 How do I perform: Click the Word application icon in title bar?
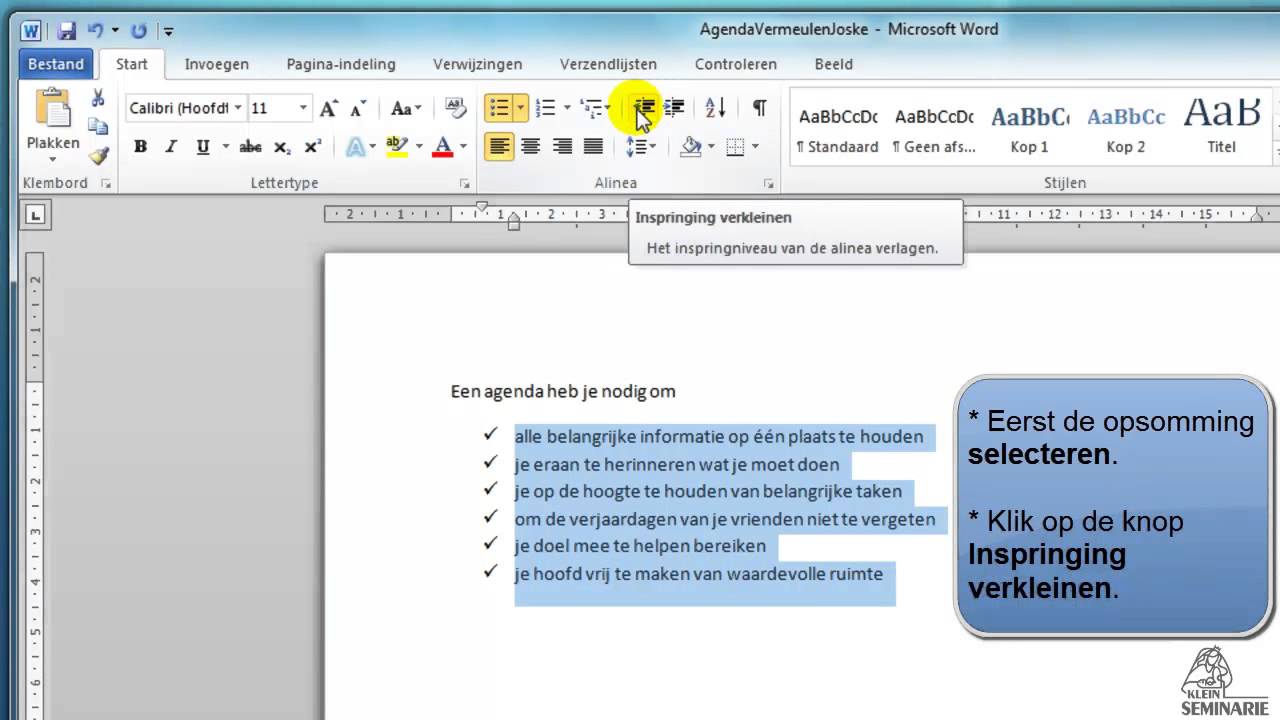tap(30, 31)
